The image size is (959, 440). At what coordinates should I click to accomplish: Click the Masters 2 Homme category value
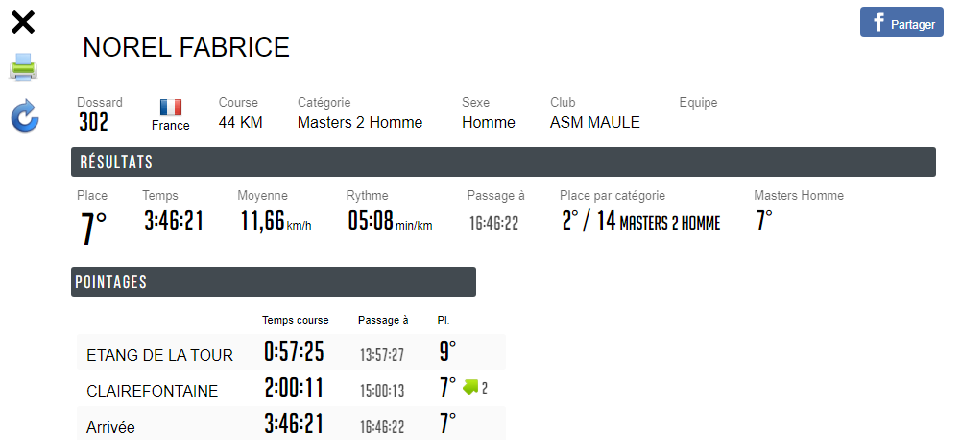coord(360,123)
